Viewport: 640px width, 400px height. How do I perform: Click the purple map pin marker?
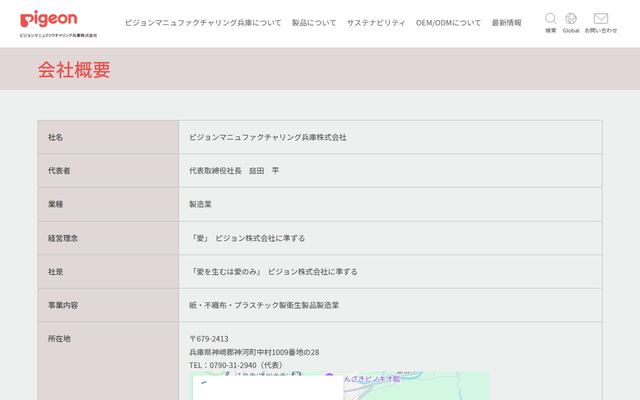tap(329, 376)
